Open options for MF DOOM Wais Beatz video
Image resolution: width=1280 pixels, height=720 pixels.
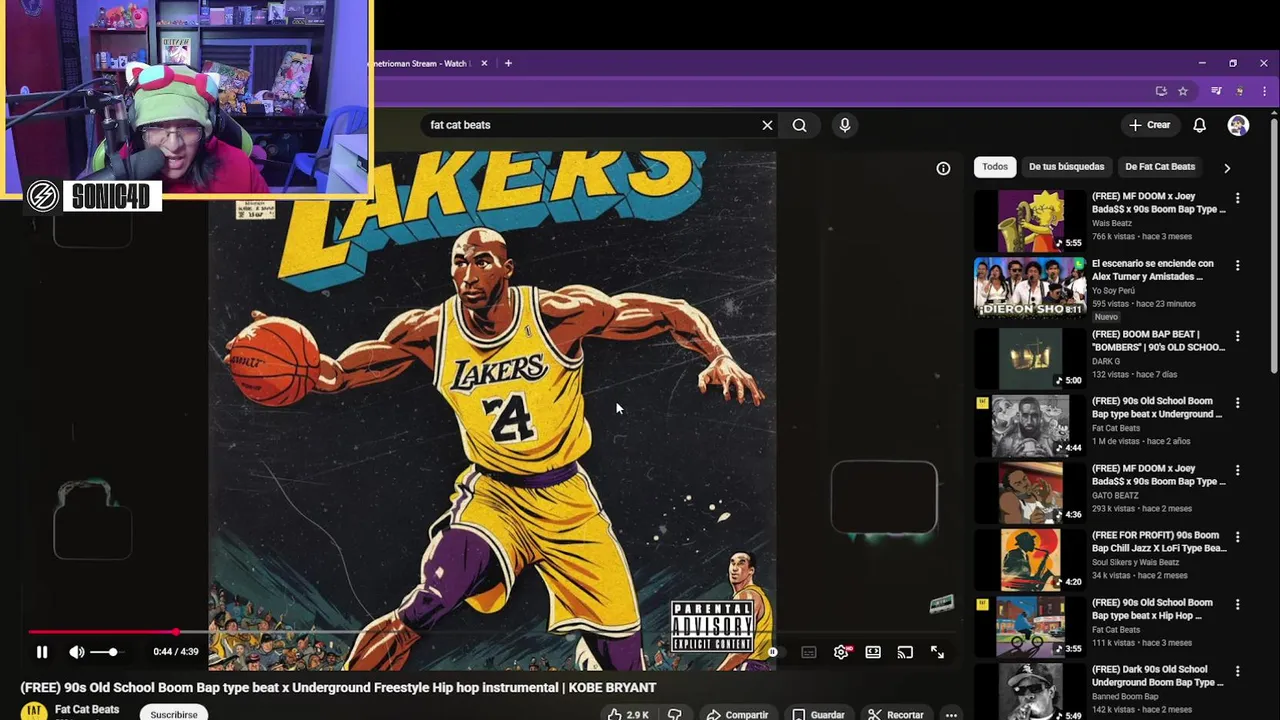pos(1237,198)
